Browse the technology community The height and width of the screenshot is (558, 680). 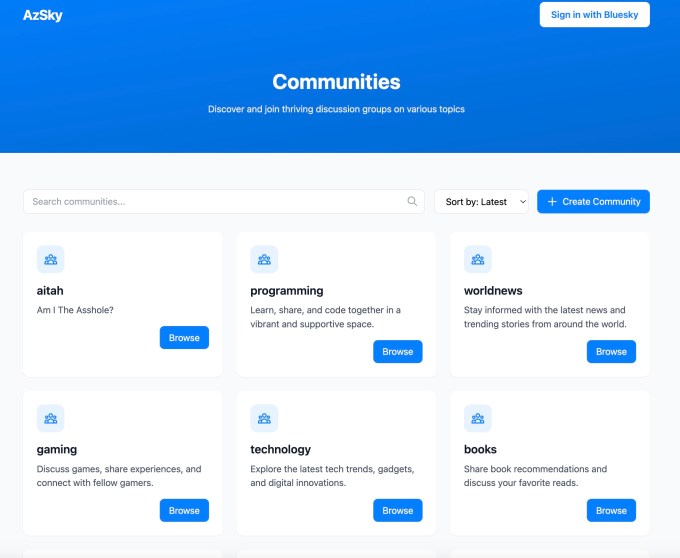tap(398, 510)
